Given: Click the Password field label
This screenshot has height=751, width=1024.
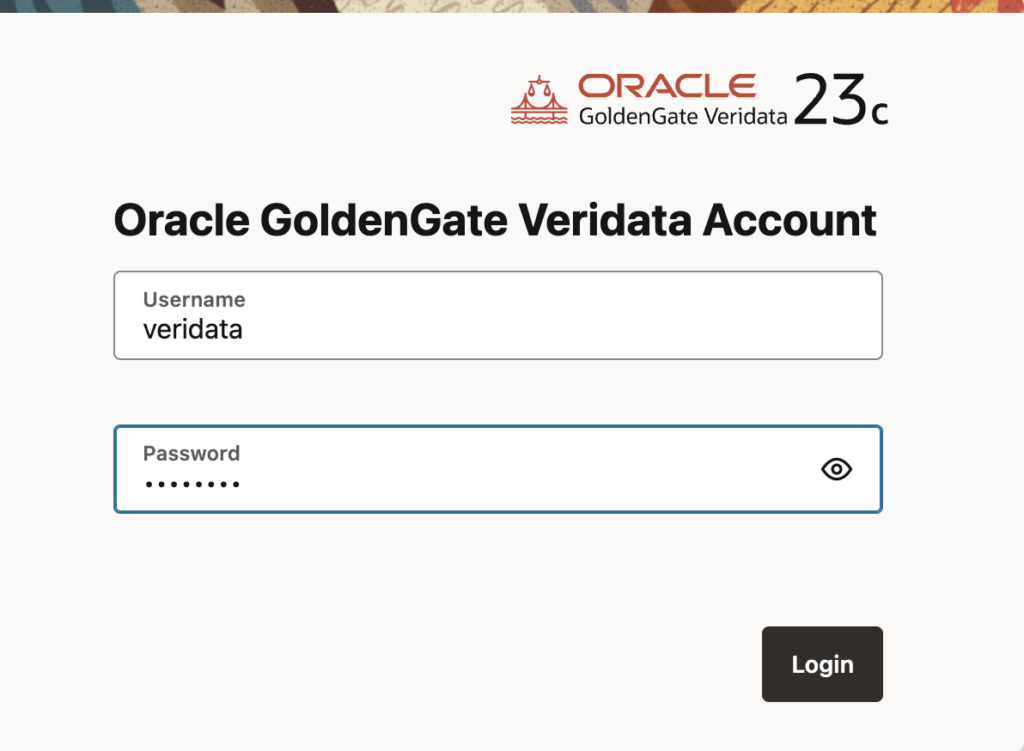Looking at the screenshot, I should [x=191, y=453].
